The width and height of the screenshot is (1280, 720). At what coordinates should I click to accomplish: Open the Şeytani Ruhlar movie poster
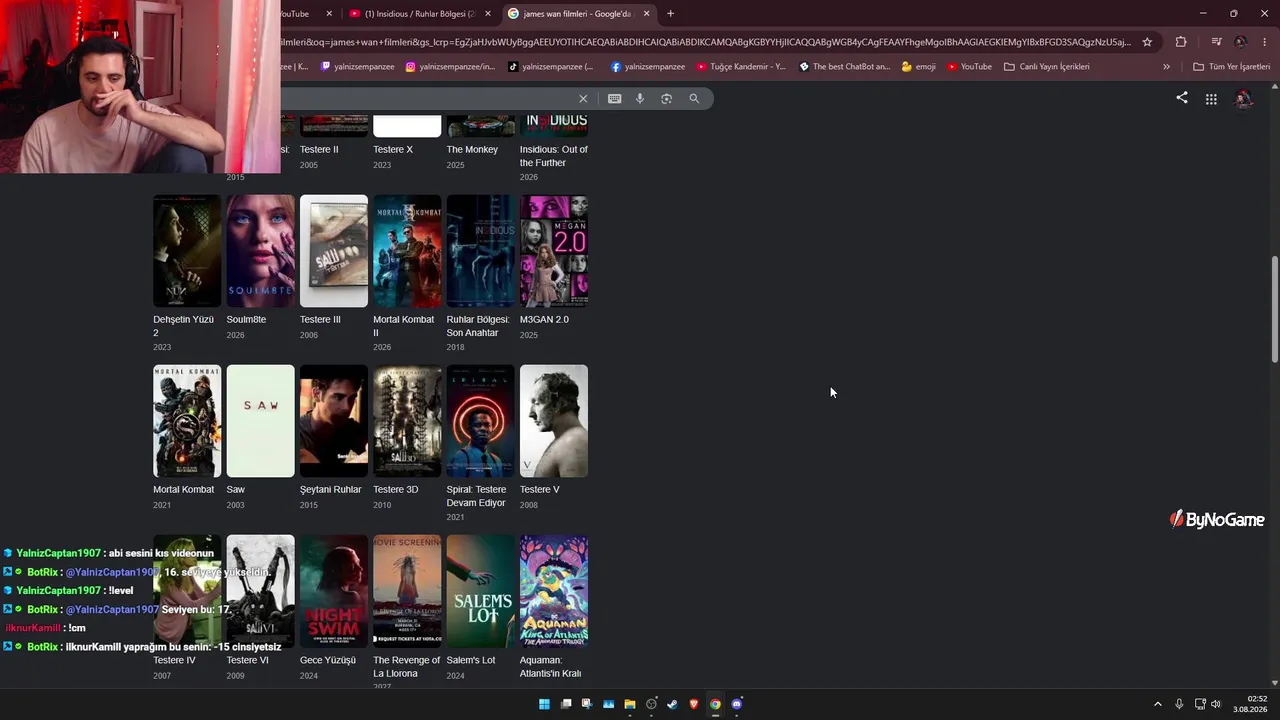pyautogui.click(x=334, y=421)
